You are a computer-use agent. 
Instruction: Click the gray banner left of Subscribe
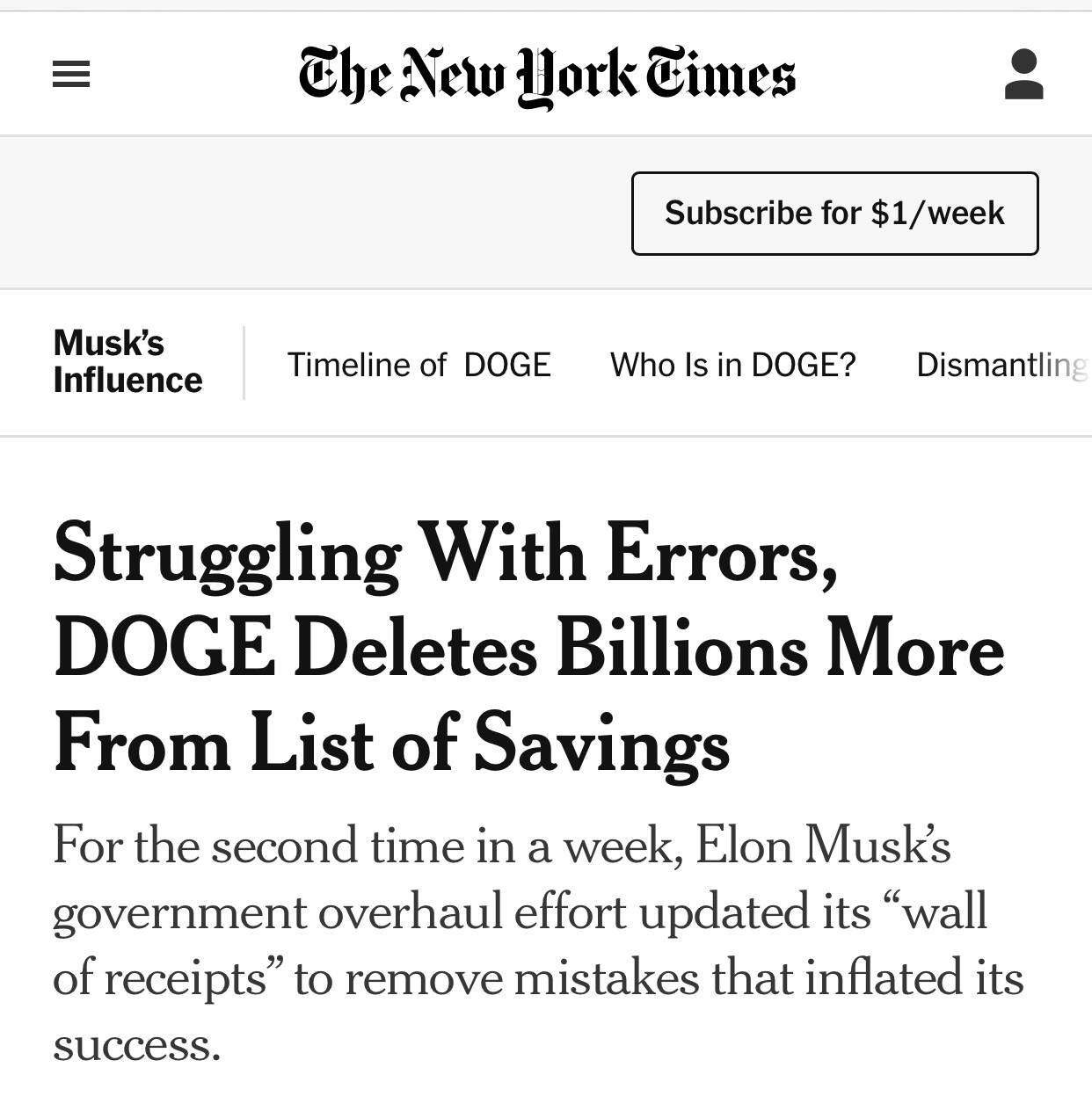[x=317, y=213]
